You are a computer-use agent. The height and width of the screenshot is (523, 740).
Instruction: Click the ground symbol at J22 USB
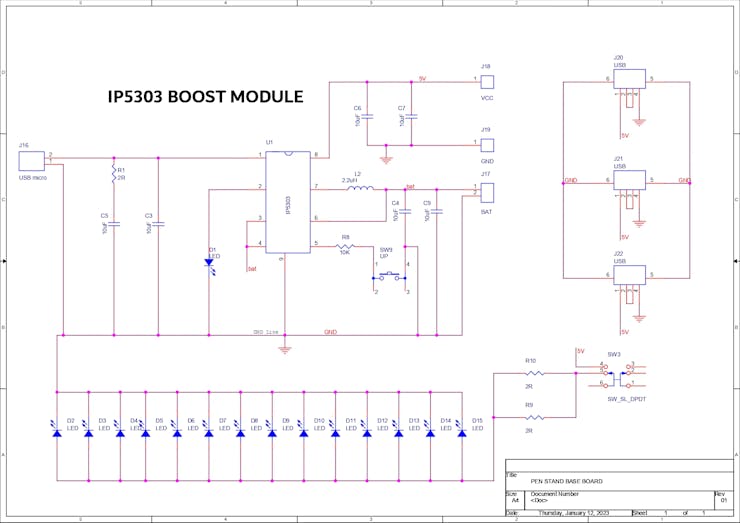pyautogui.click(x=639, y=319)
